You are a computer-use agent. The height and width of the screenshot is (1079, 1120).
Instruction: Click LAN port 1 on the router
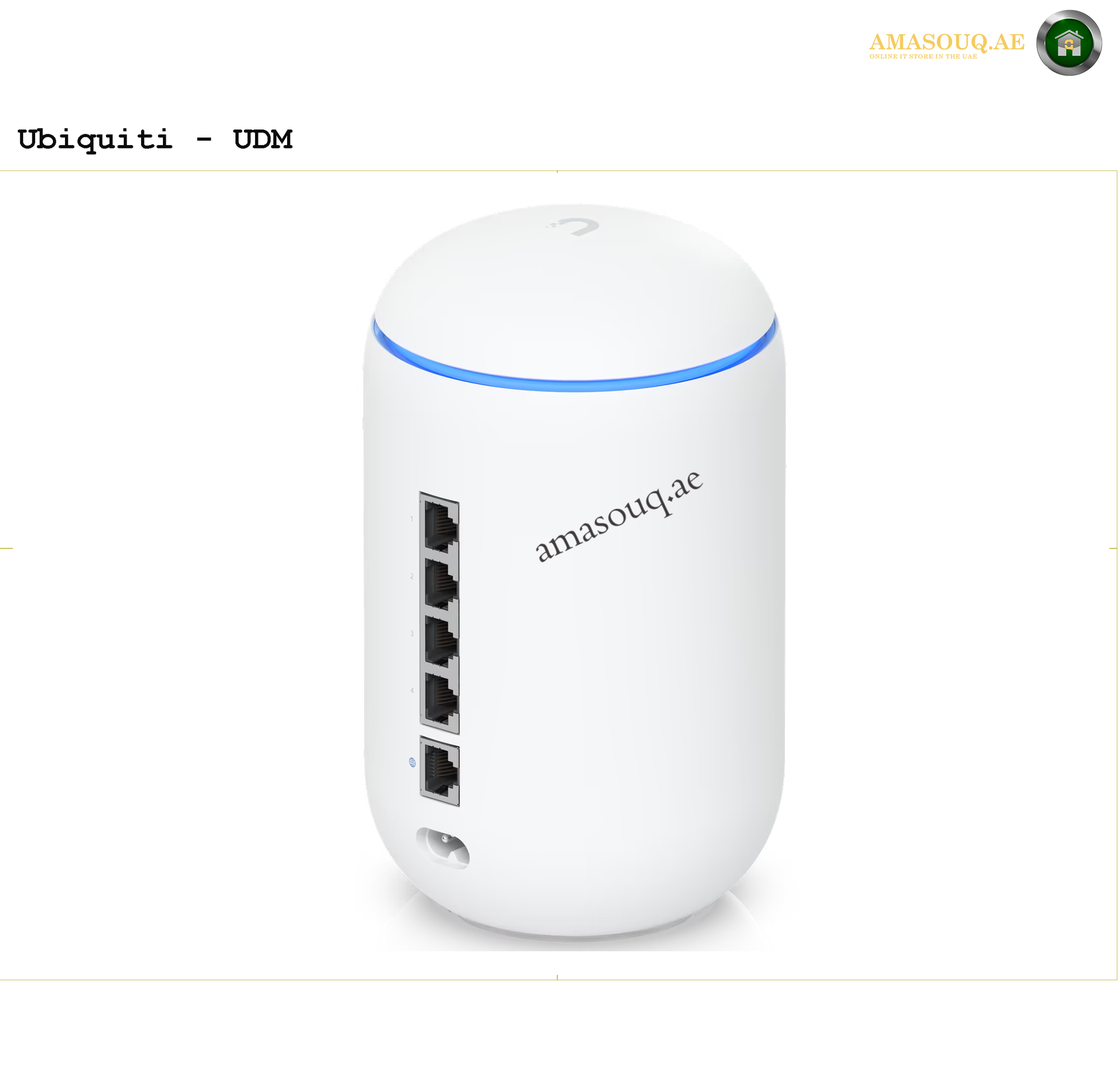click(441, 525)
